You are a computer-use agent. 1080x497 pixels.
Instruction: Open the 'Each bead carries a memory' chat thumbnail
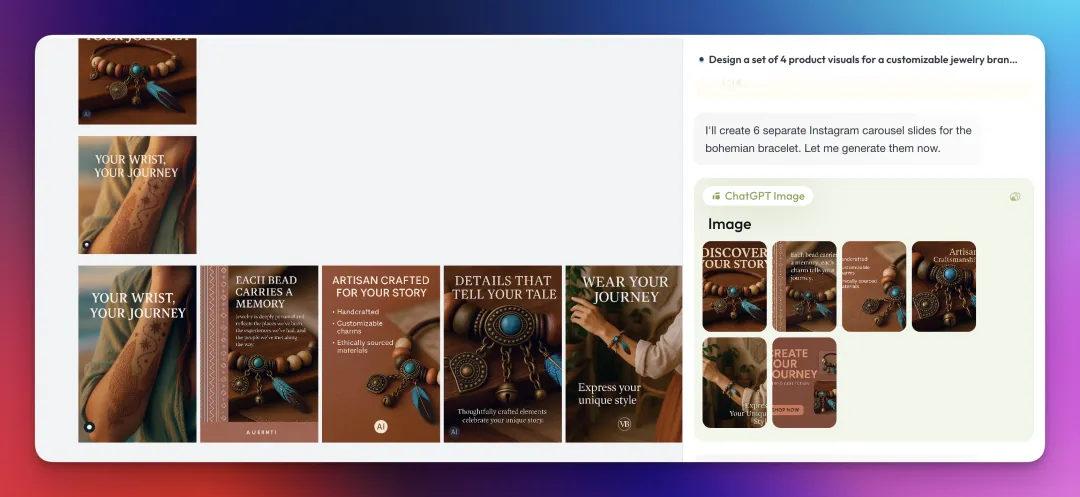(804, 286)
